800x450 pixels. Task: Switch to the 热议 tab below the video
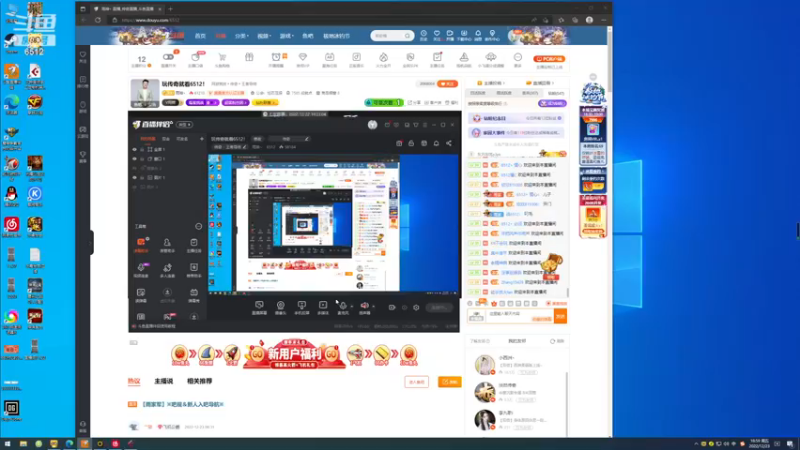[x=134, y=381]
